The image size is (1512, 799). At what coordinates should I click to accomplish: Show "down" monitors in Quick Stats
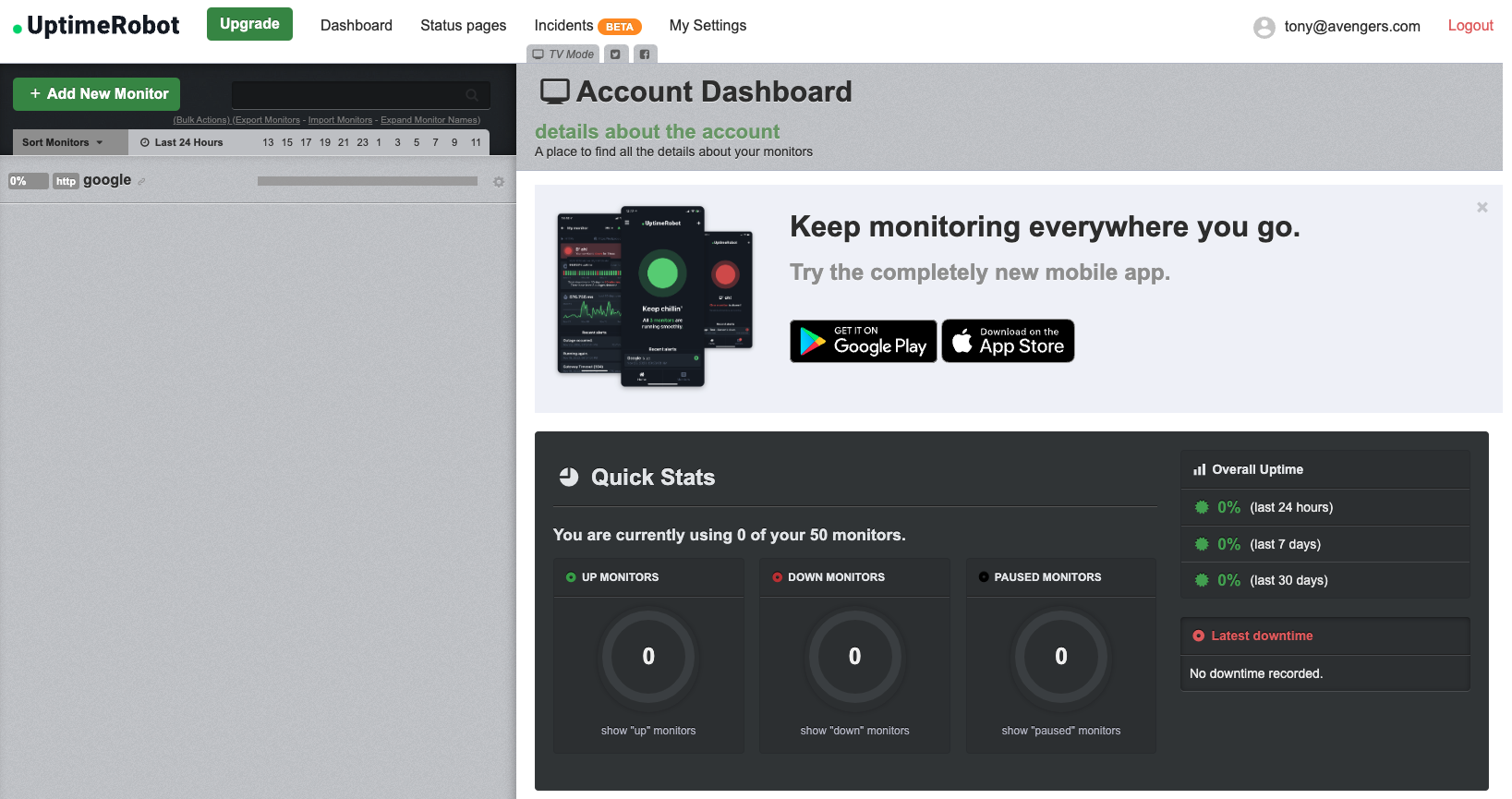click(854, 731)
